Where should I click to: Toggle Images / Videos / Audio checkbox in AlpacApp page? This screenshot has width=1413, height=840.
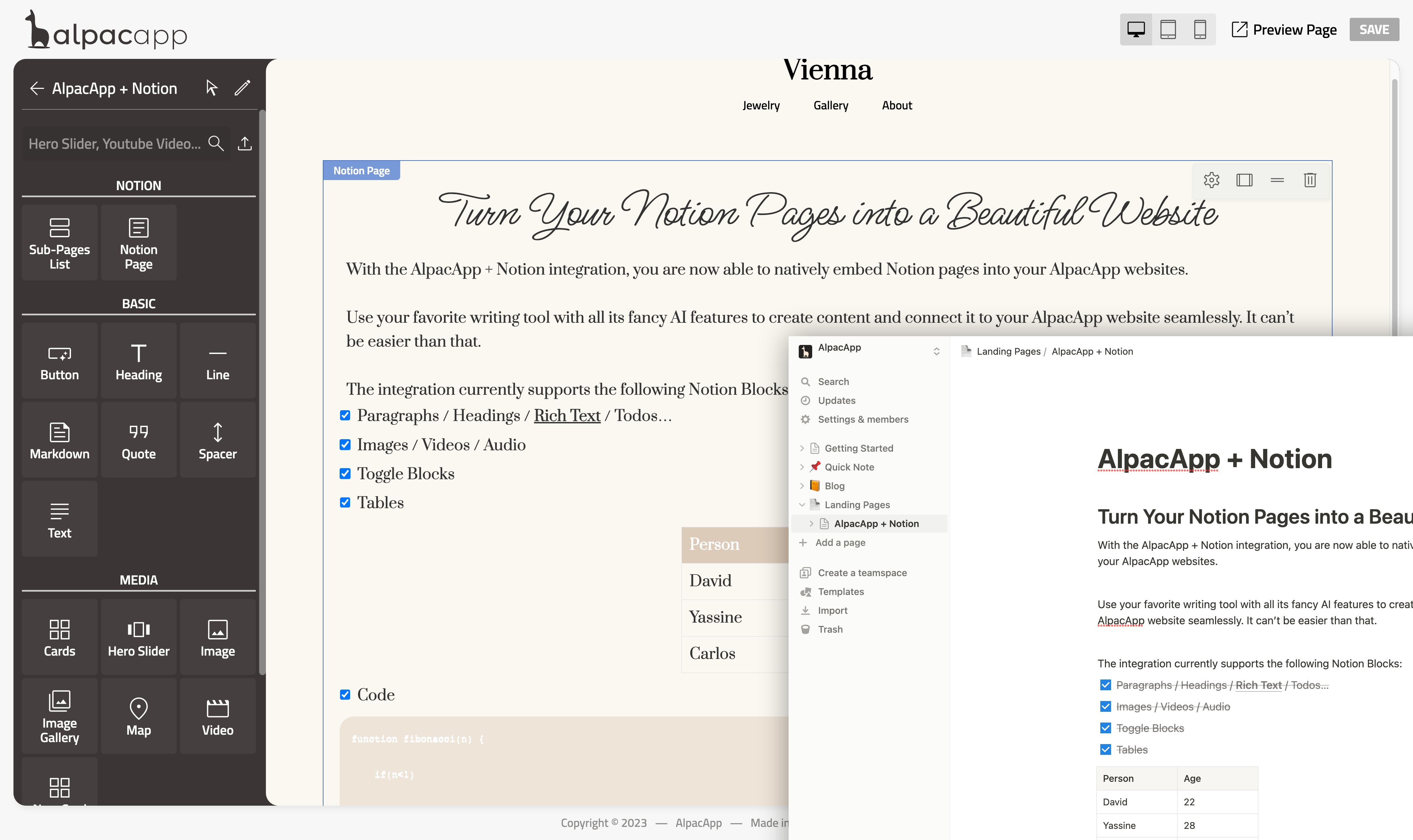(345, 444)
